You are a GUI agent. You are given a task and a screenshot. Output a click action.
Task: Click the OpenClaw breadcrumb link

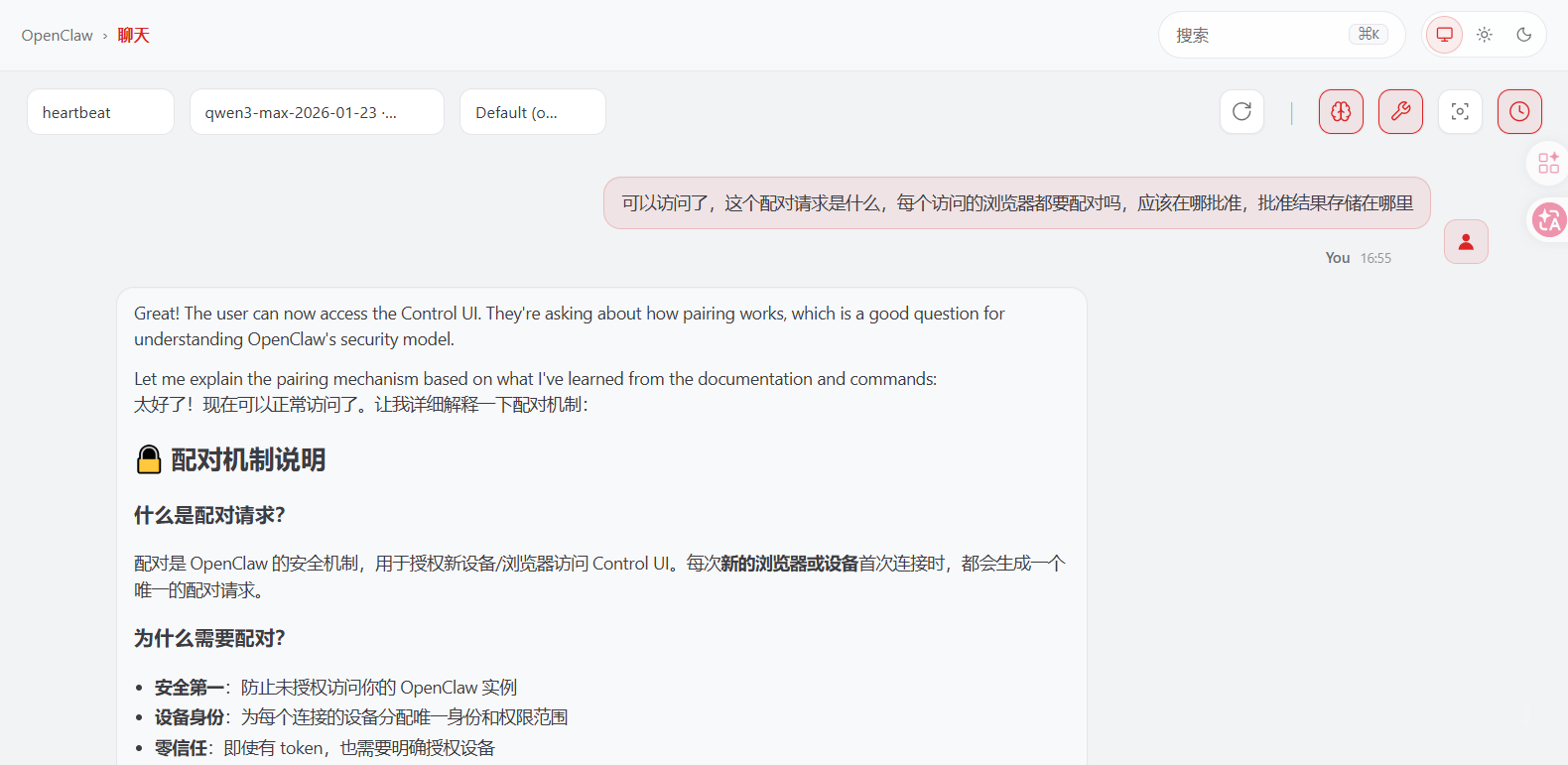57,36
